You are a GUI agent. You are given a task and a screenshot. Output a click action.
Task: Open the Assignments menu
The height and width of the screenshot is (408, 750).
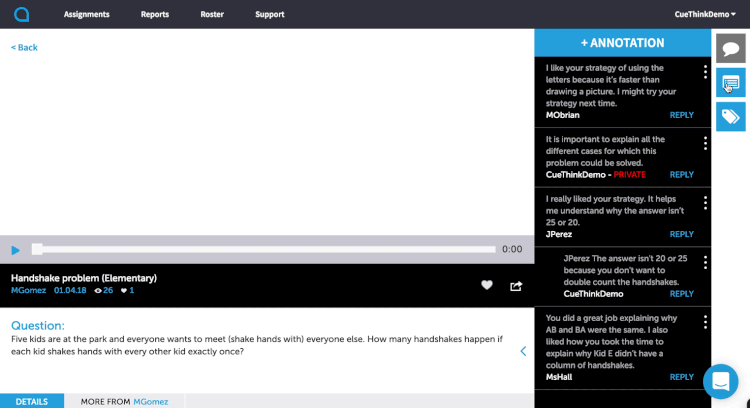87,14
